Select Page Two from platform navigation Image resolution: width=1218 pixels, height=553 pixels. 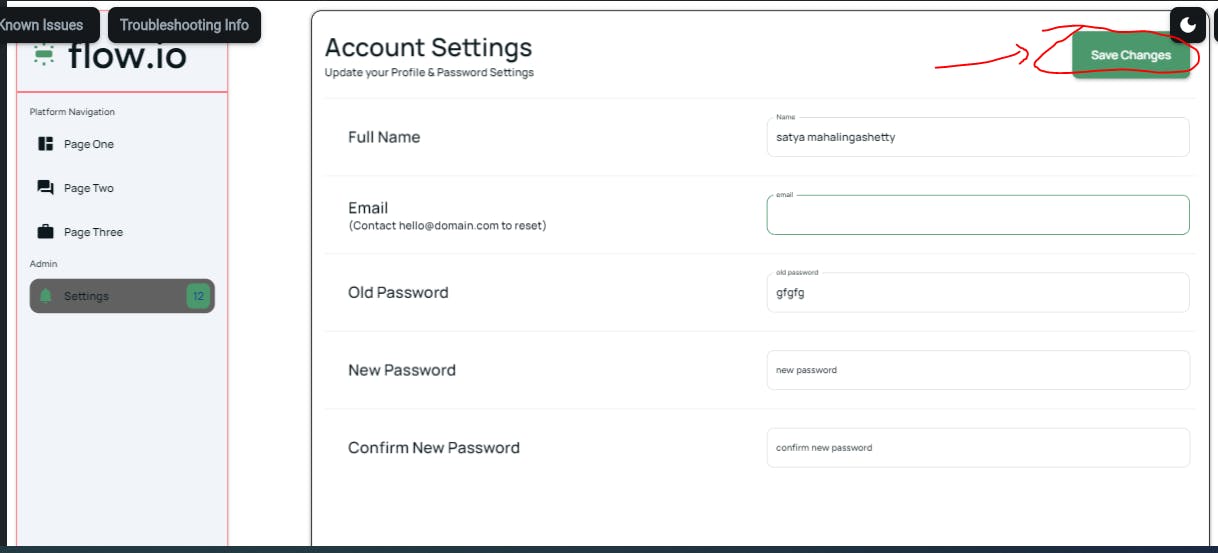click(x=89, y=188)
